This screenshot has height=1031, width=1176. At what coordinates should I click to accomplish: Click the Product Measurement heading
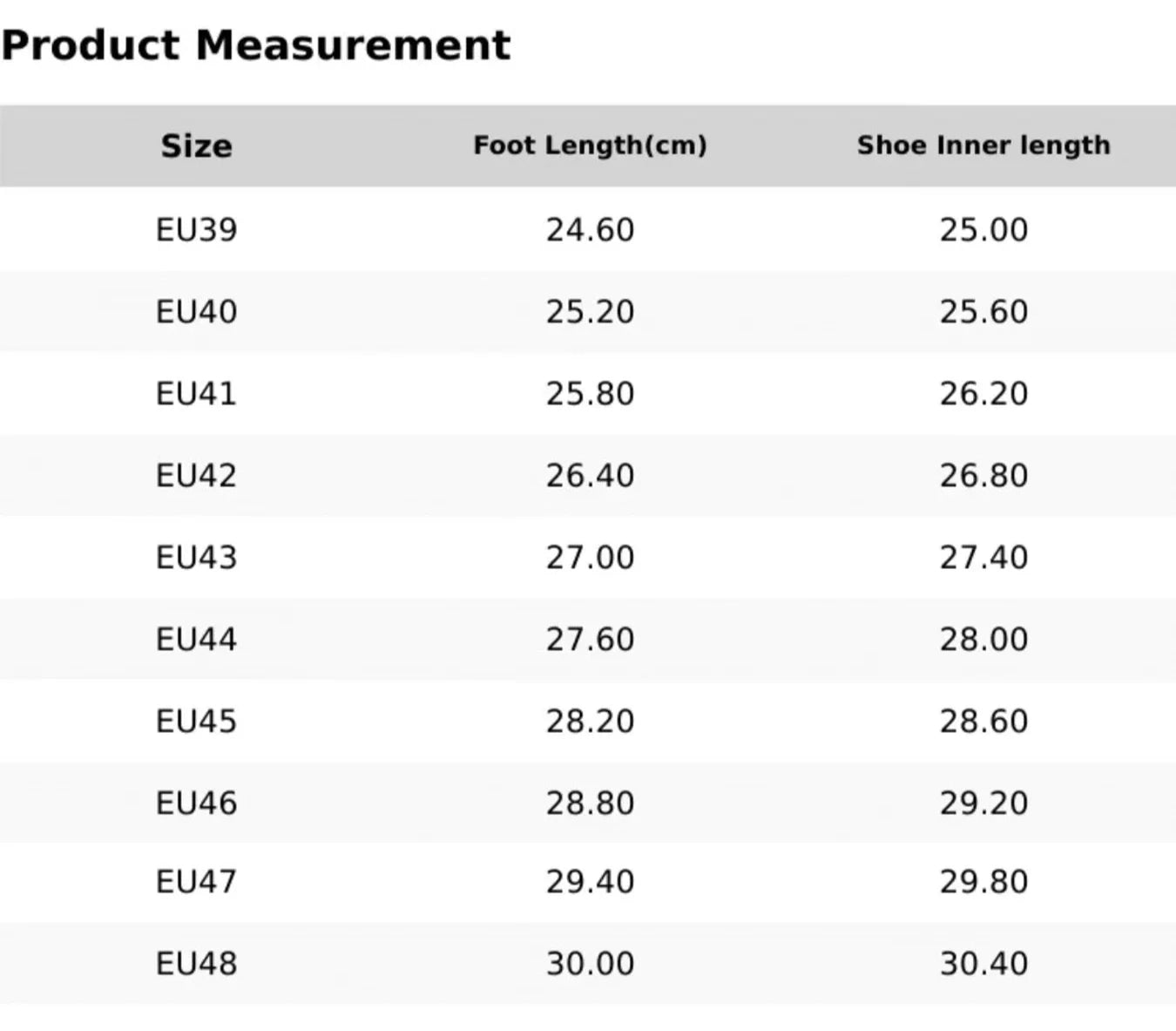pos(255,45)
